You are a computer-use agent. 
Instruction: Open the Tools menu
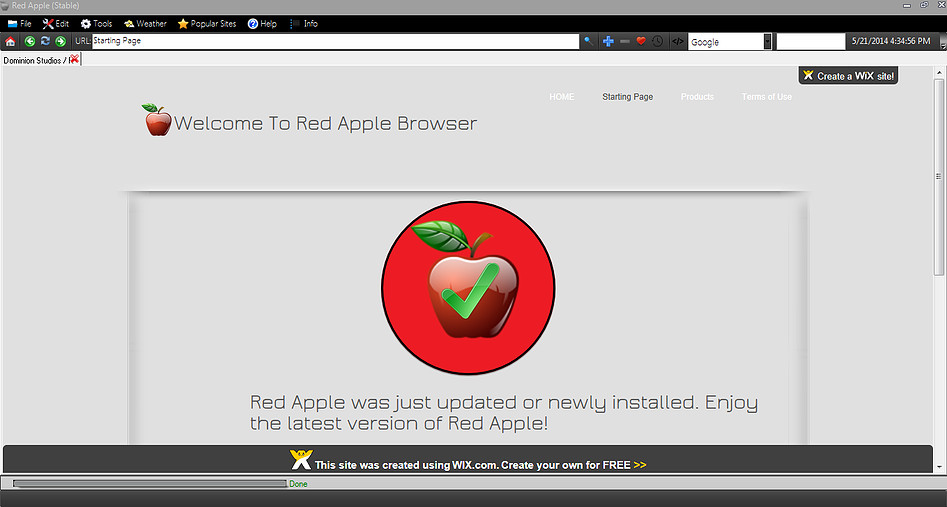click(x=97, y=24)
